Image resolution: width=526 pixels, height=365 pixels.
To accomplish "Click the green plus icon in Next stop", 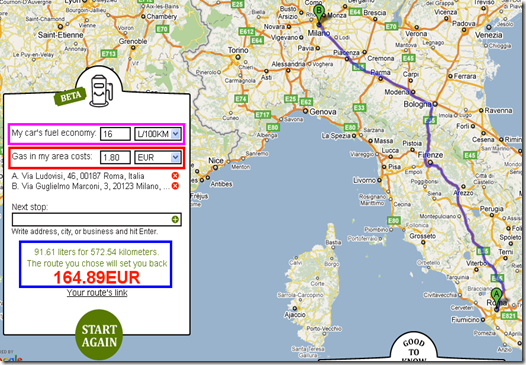I will click(x=175, y=219).
